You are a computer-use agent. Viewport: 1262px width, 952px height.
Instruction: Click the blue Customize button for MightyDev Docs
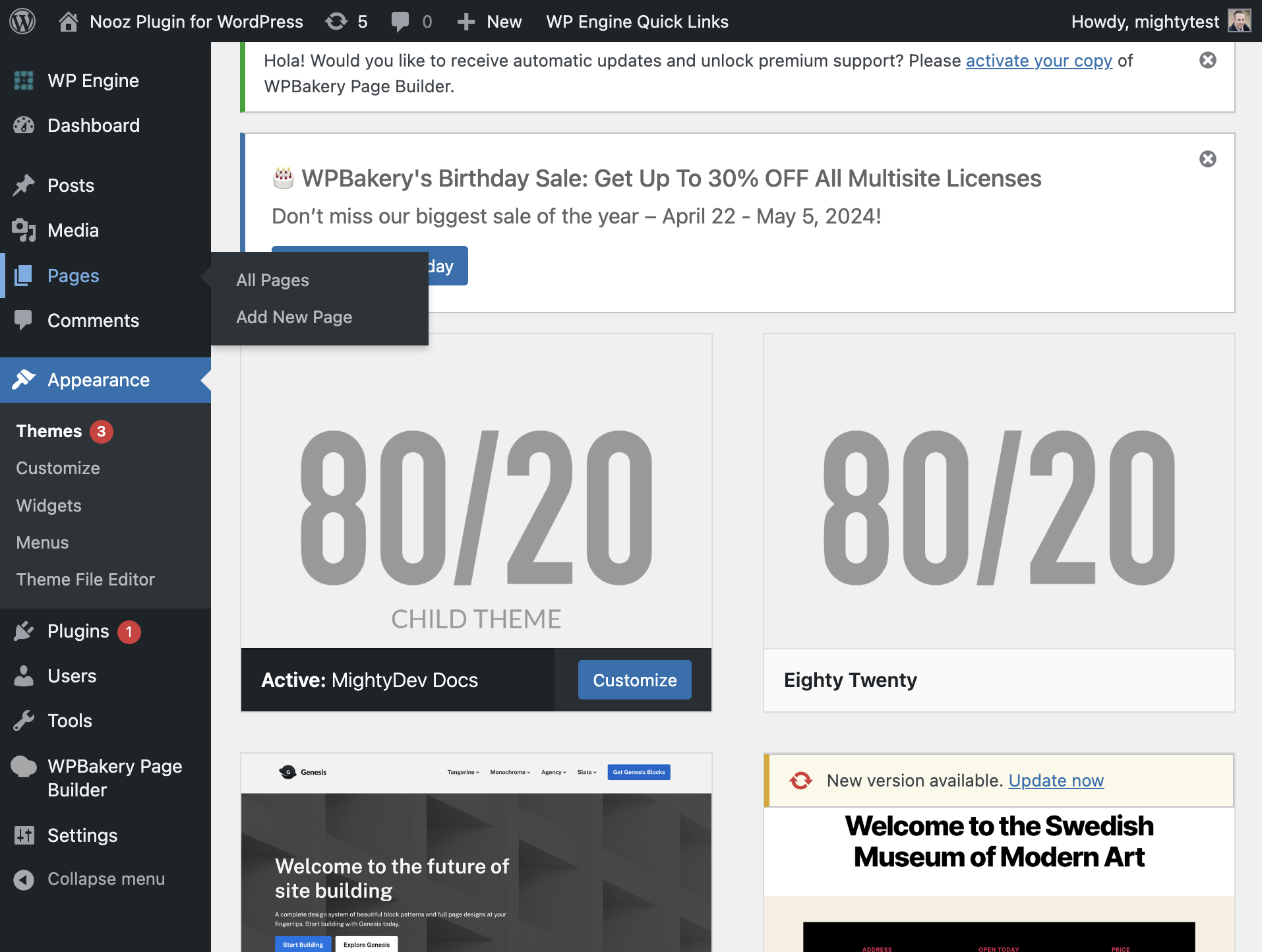pyautogui.click(x=635, y=680)
